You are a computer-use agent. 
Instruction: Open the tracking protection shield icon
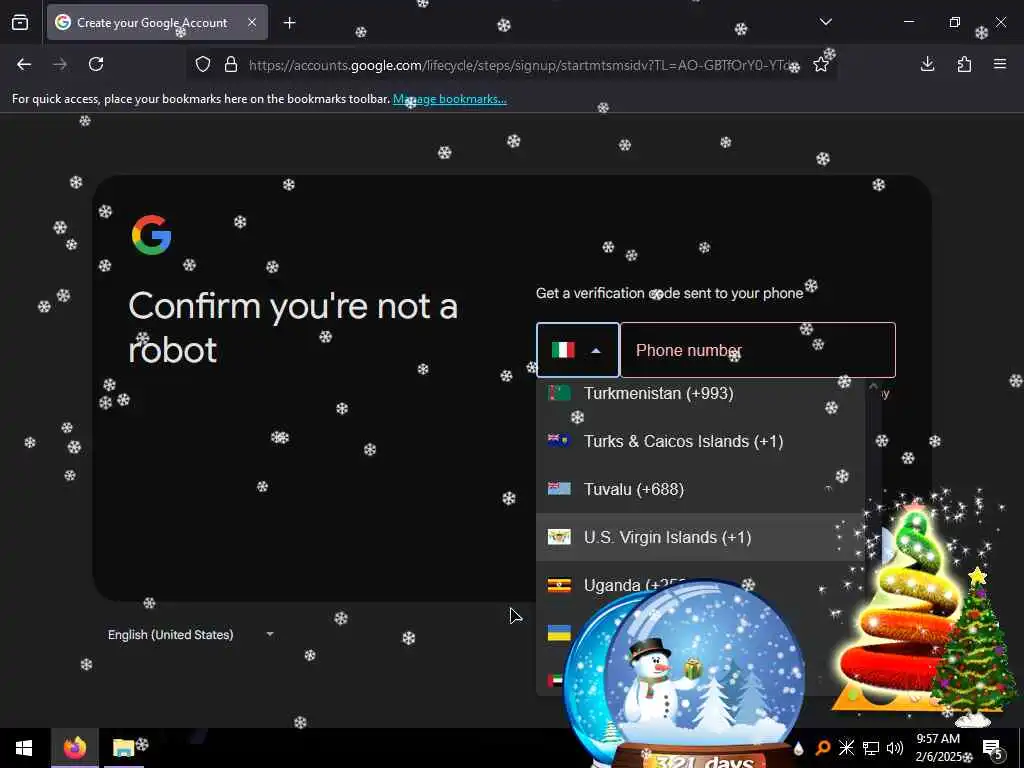pos(203,65)
